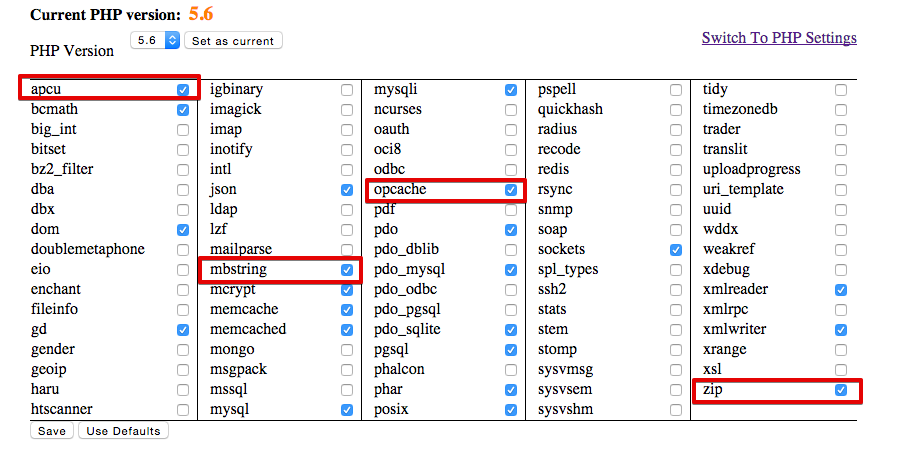Check the redis extension checkbox
913x462 pixels.
coord(677,170)
